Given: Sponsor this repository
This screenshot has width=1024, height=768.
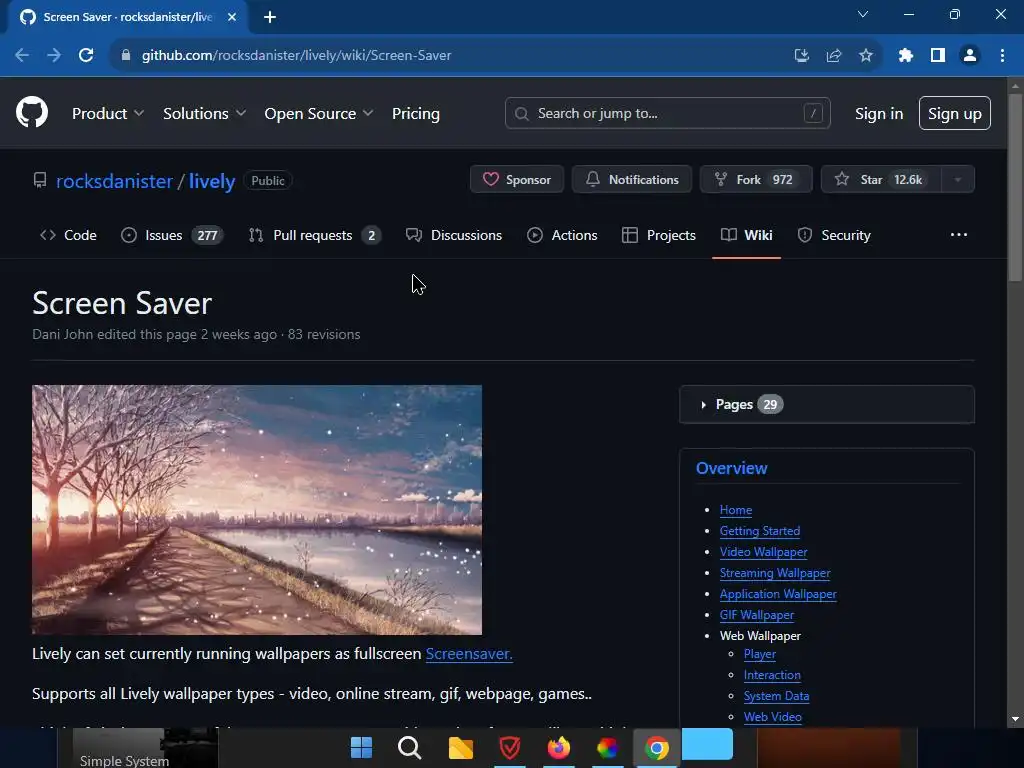Looking at the screenshot, I should (517, 179).
